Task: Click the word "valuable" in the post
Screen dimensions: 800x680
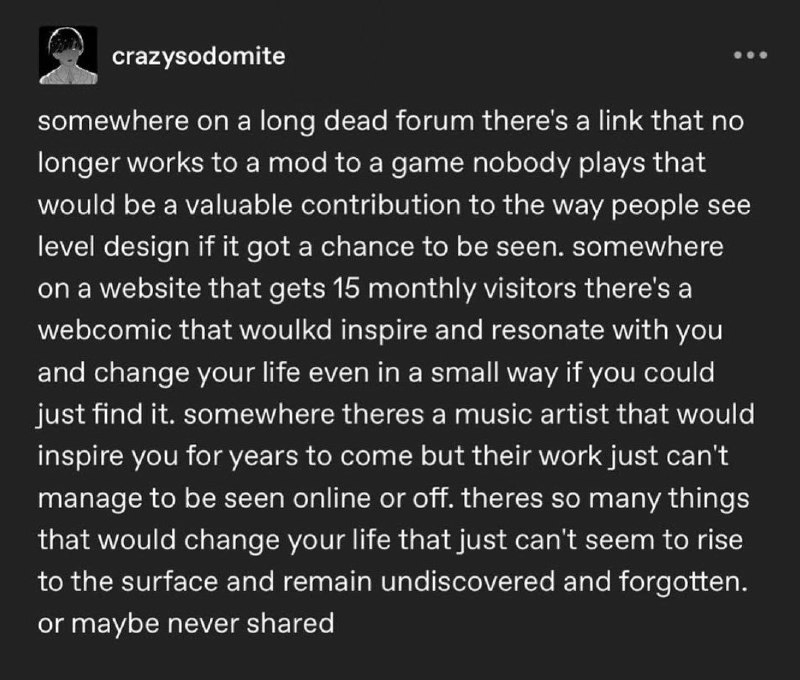Action: click(238, 205)
